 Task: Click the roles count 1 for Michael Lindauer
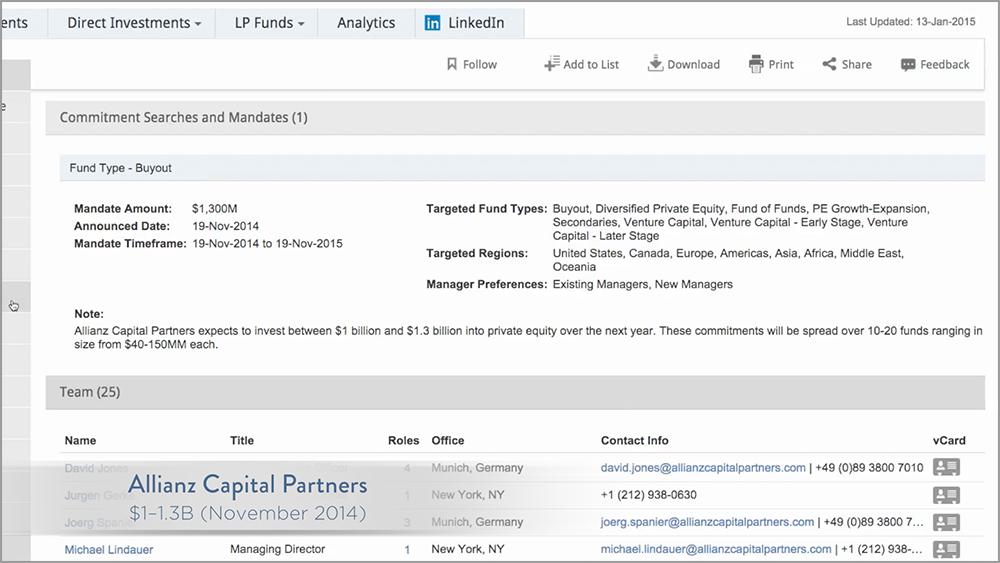click(x=407, y=550)
